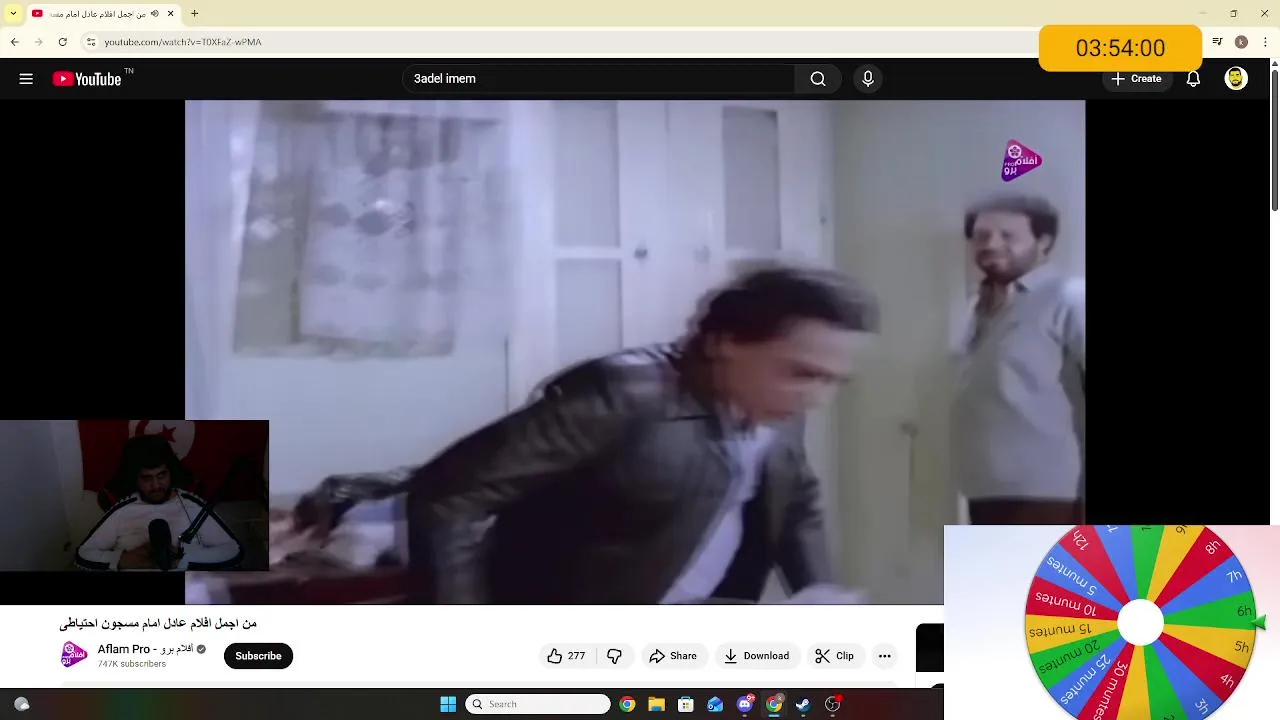Click the Windows taskbar Search box
The width and height of the screenshot is (1280, 720).
coord(538,704)
